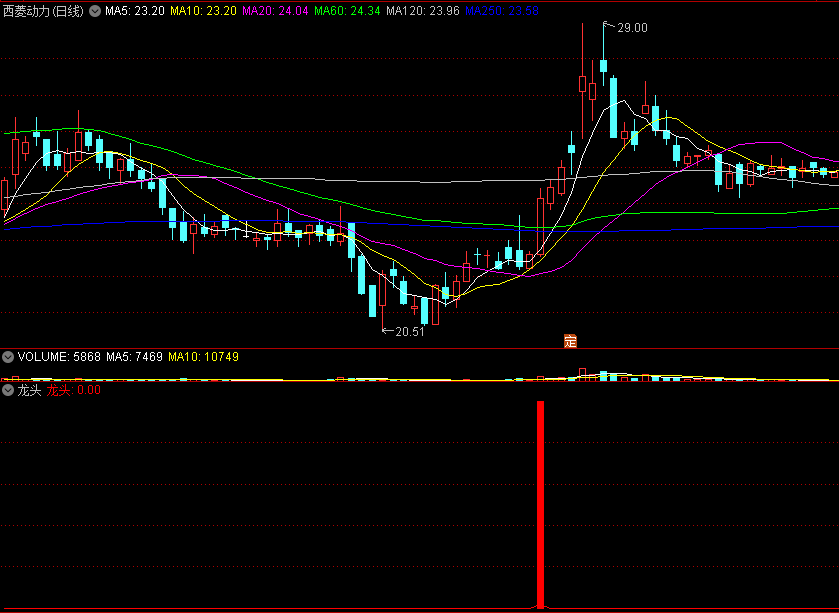The width and height of the screenshot is (839, 613).
Task: Select the MA120: 23.96 label
Action: pos(423,11)
